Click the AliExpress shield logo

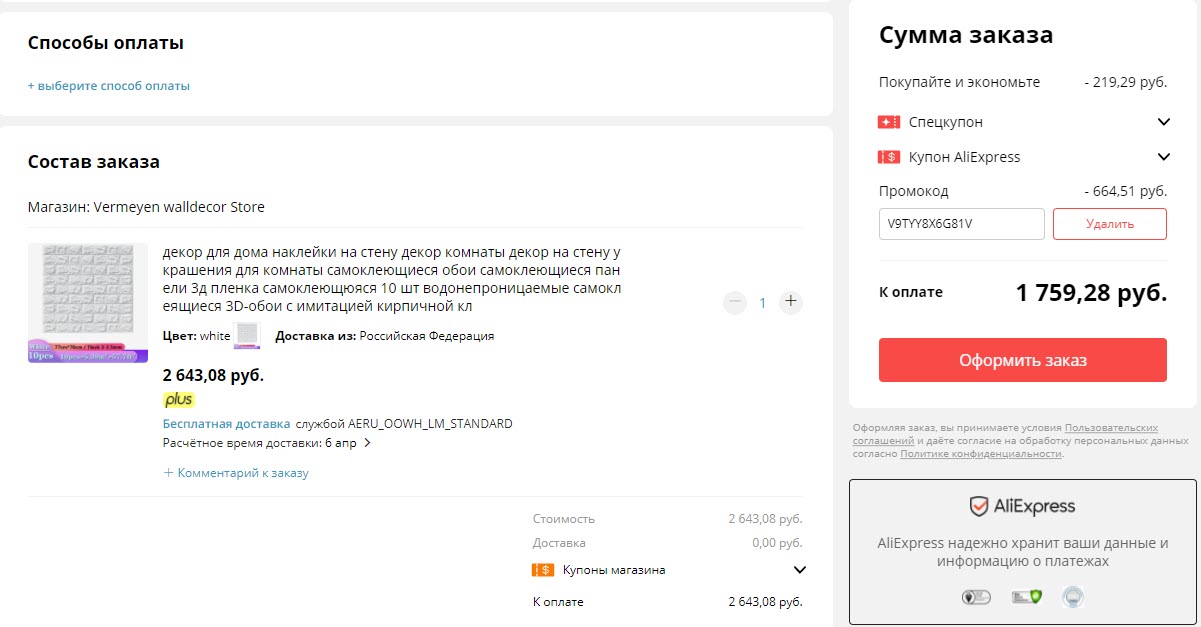(x=979, y=507)
